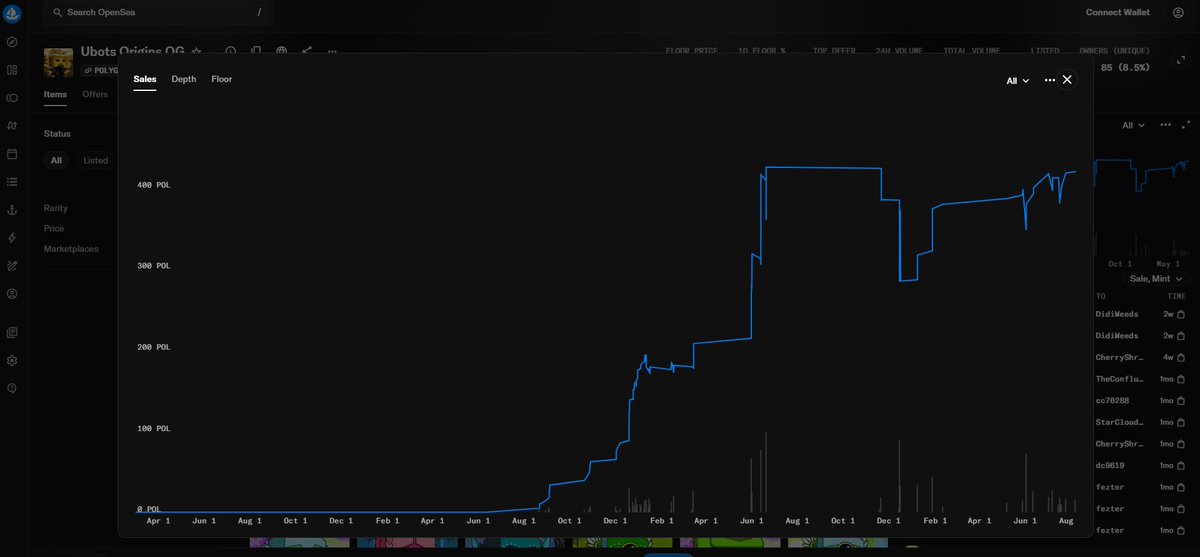
Task: Click the OpenSea logo in sidebar
Action: tap(12, 13)
